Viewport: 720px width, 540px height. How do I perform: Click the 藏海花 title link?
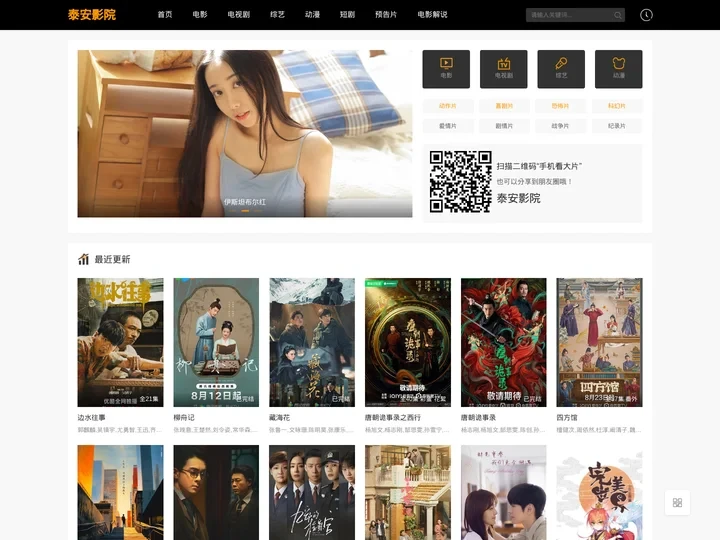(x=280, y=417)
